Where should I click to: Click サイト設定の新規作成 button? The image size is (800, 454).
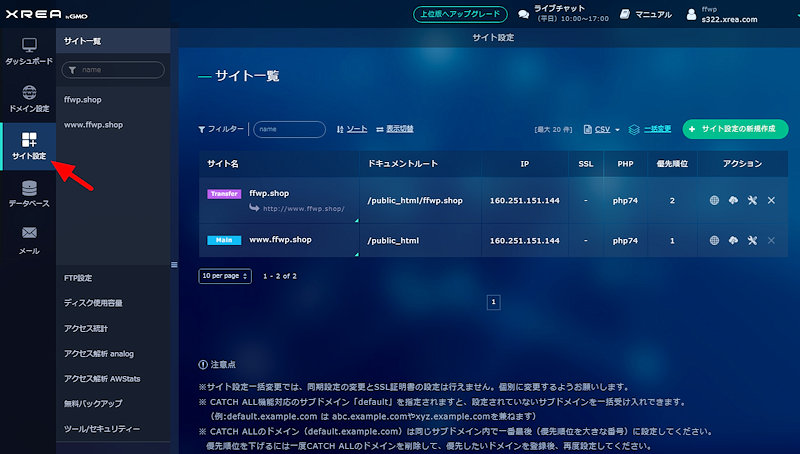tap(735, 129)
